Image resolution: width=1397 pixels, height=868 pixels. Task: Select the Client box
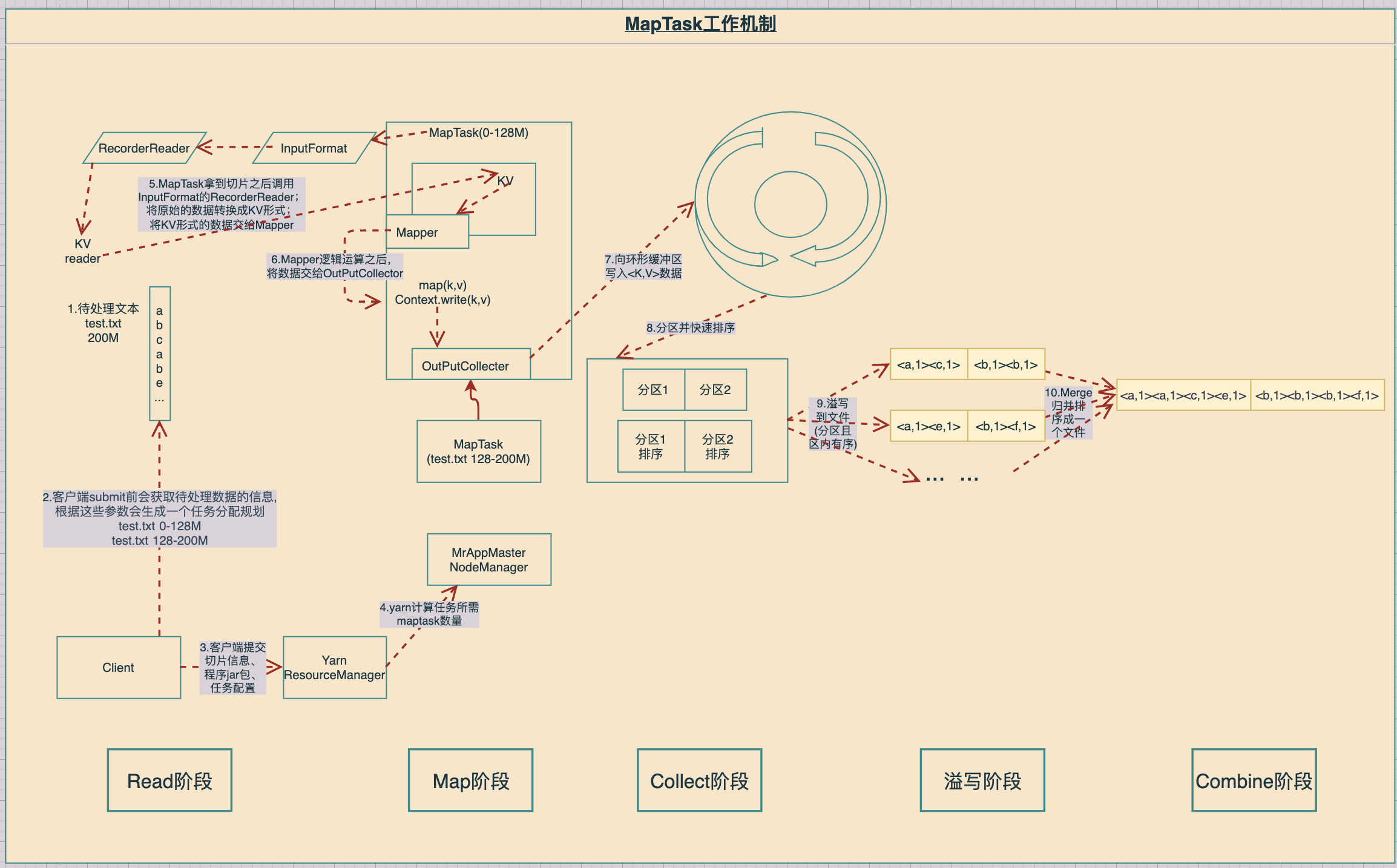click(x=119, y=668)
